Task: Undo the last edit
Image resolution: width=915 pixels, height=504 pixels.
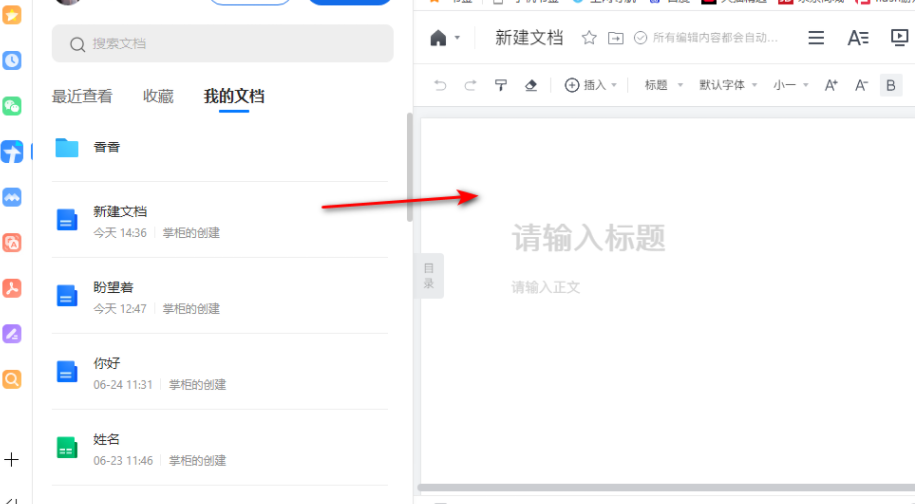Action: click(x=440, y=85)
